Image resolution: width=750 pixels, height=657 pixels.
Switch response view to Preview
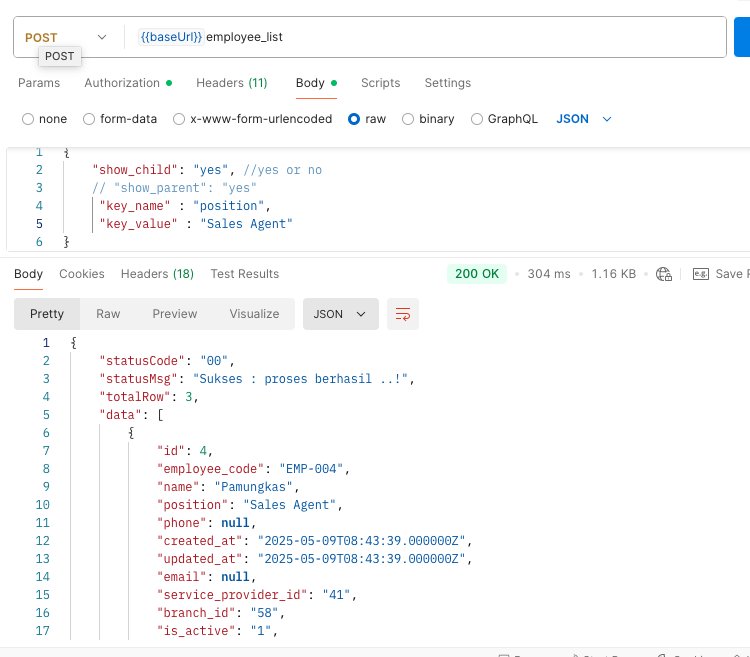(175, 314)
